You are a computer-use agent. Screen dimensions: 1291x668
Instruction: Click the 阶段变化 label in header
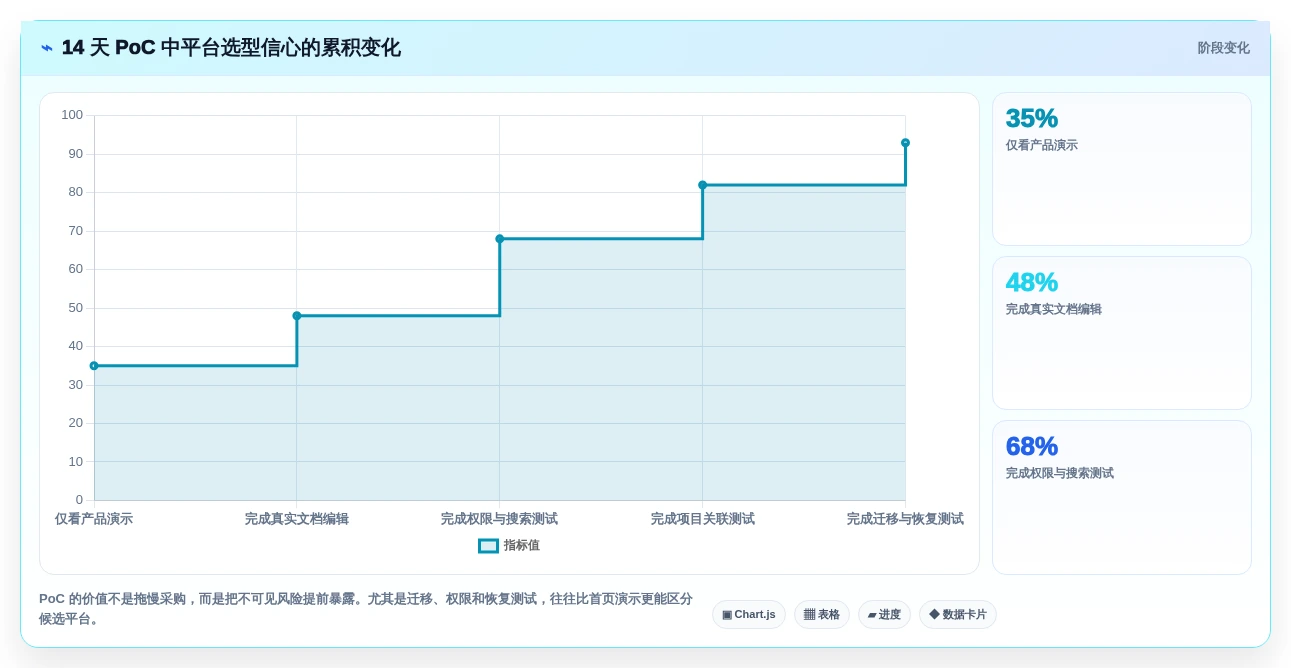[1223, 48]
